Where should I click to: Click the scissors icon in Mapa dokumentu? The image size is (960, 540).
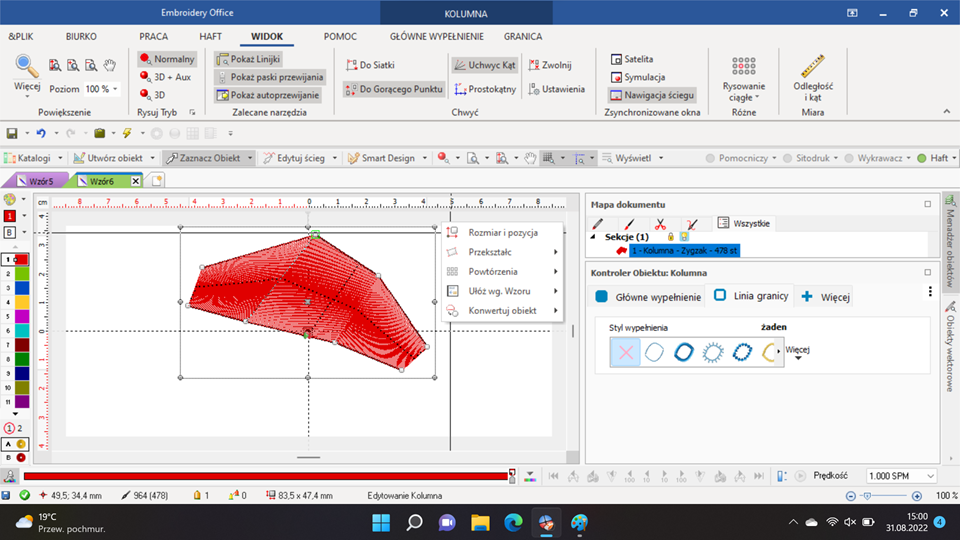(x=659, y=224)
